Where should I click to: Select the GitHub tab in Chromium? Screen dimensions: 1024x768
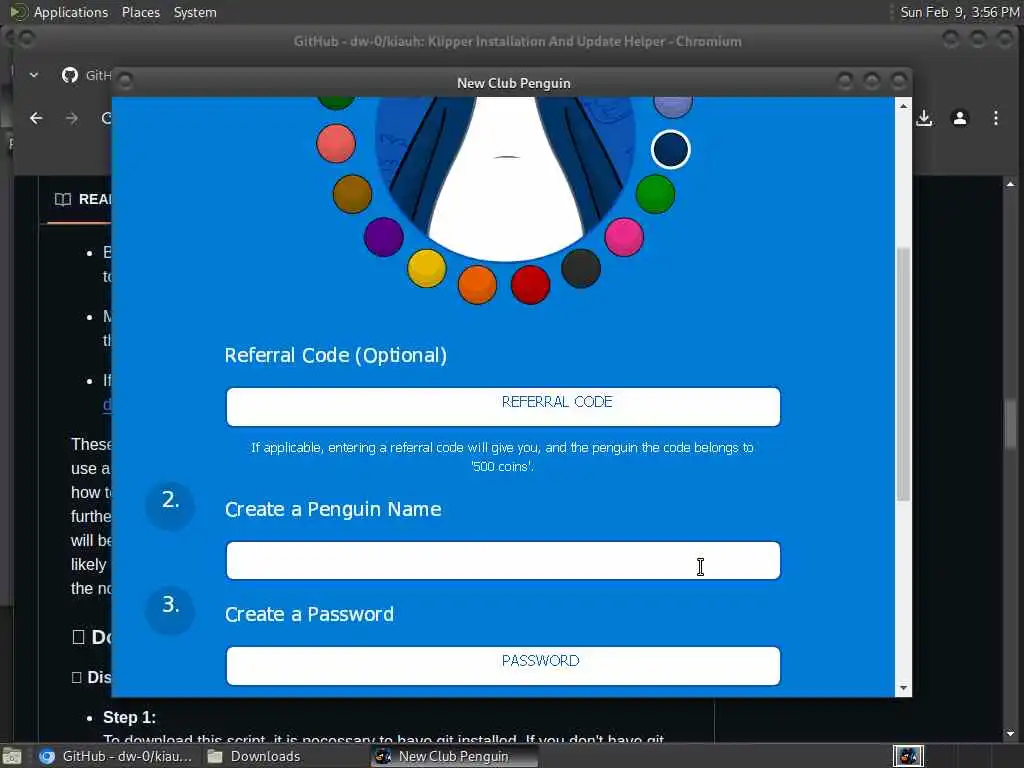point(86,75)
